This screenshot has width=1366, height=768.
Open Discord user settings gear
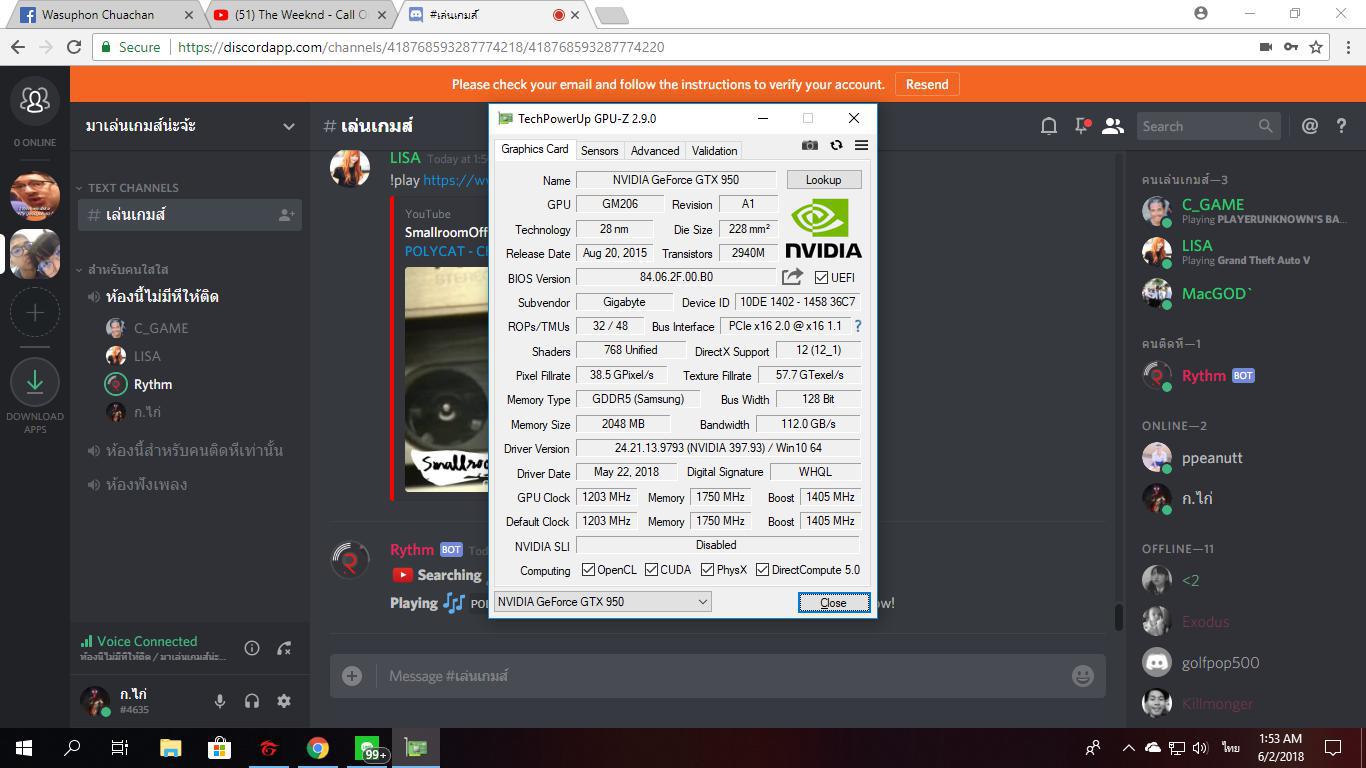(x=284, y=701)
